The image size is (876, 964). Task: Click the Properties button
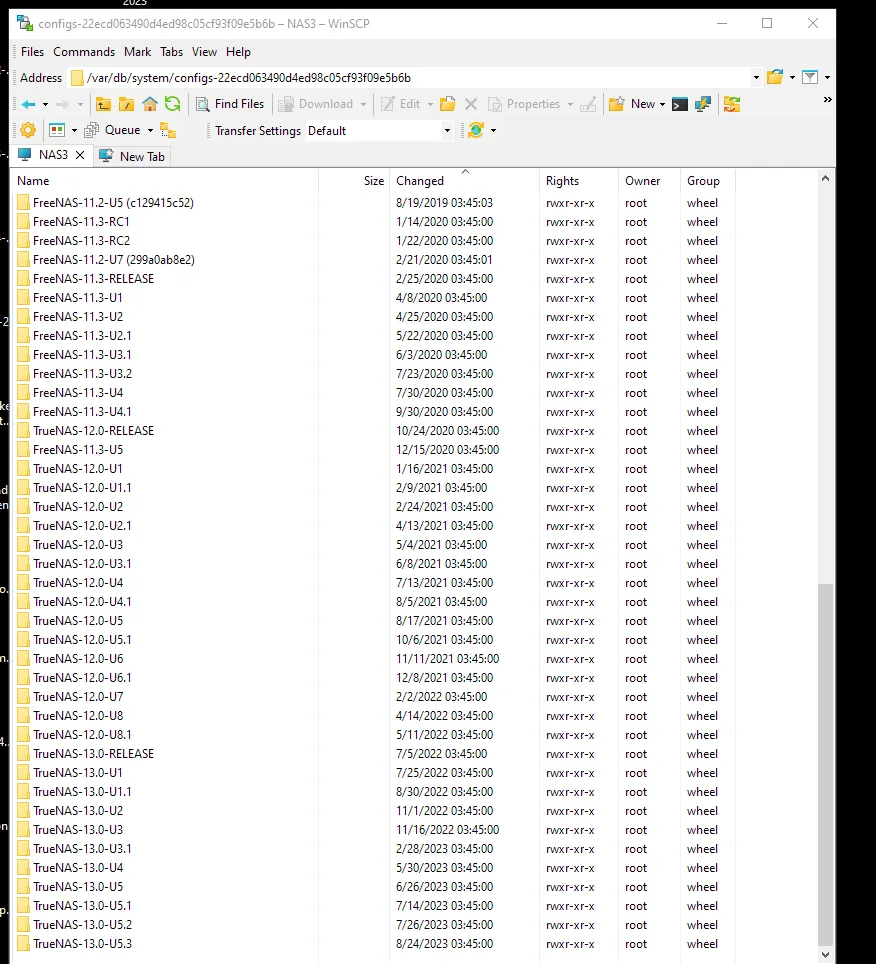530,103
